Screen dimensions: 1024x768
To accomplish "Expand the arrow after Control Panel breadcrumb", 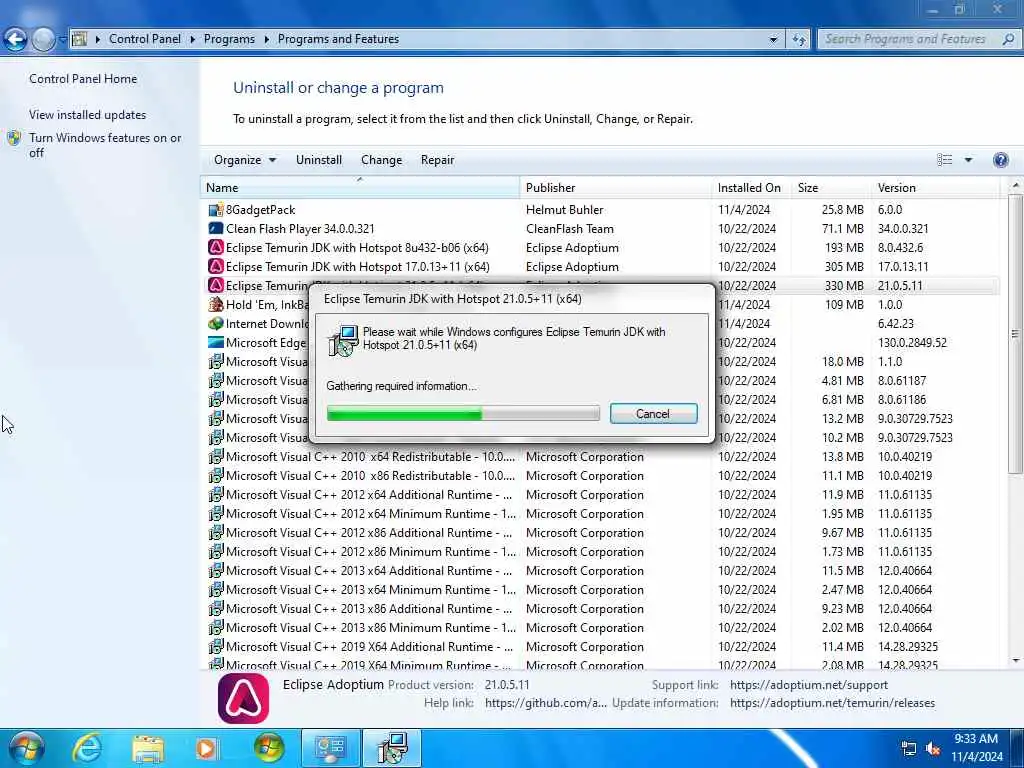I will click(193, 39).
